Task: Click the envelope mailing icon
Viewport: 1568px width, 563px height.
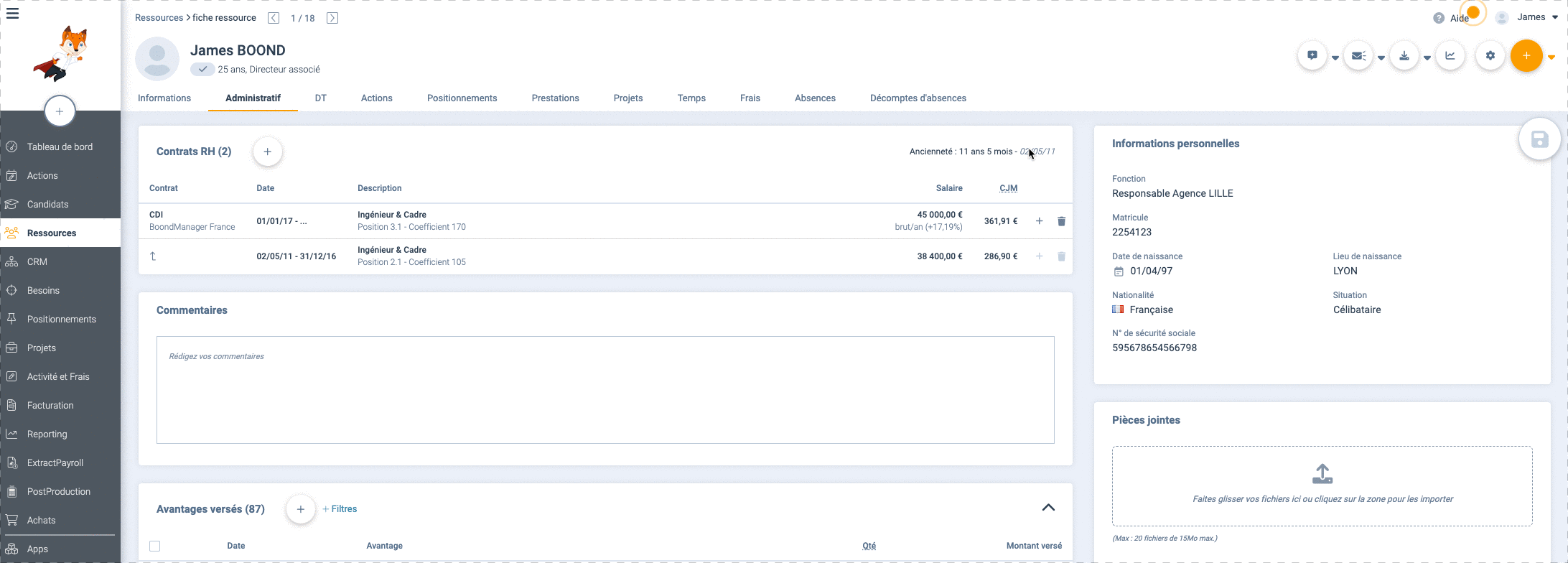Action: [1358, 56]
